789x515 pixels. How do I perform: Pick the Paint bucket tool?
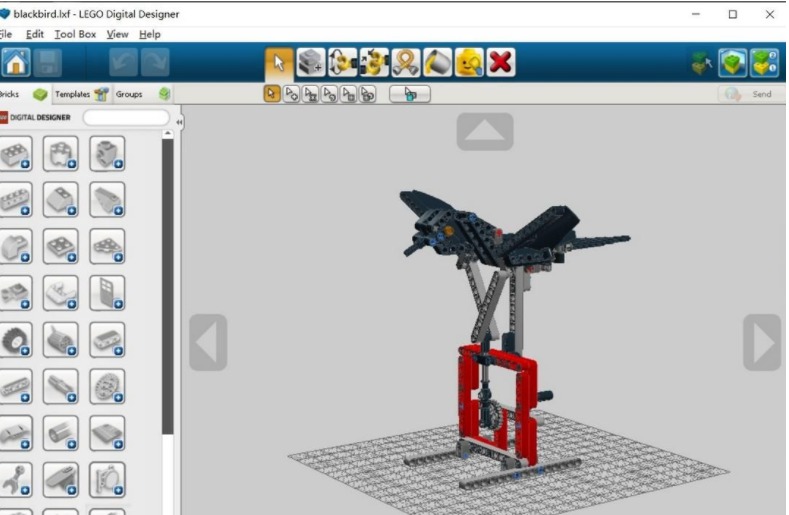437,63
